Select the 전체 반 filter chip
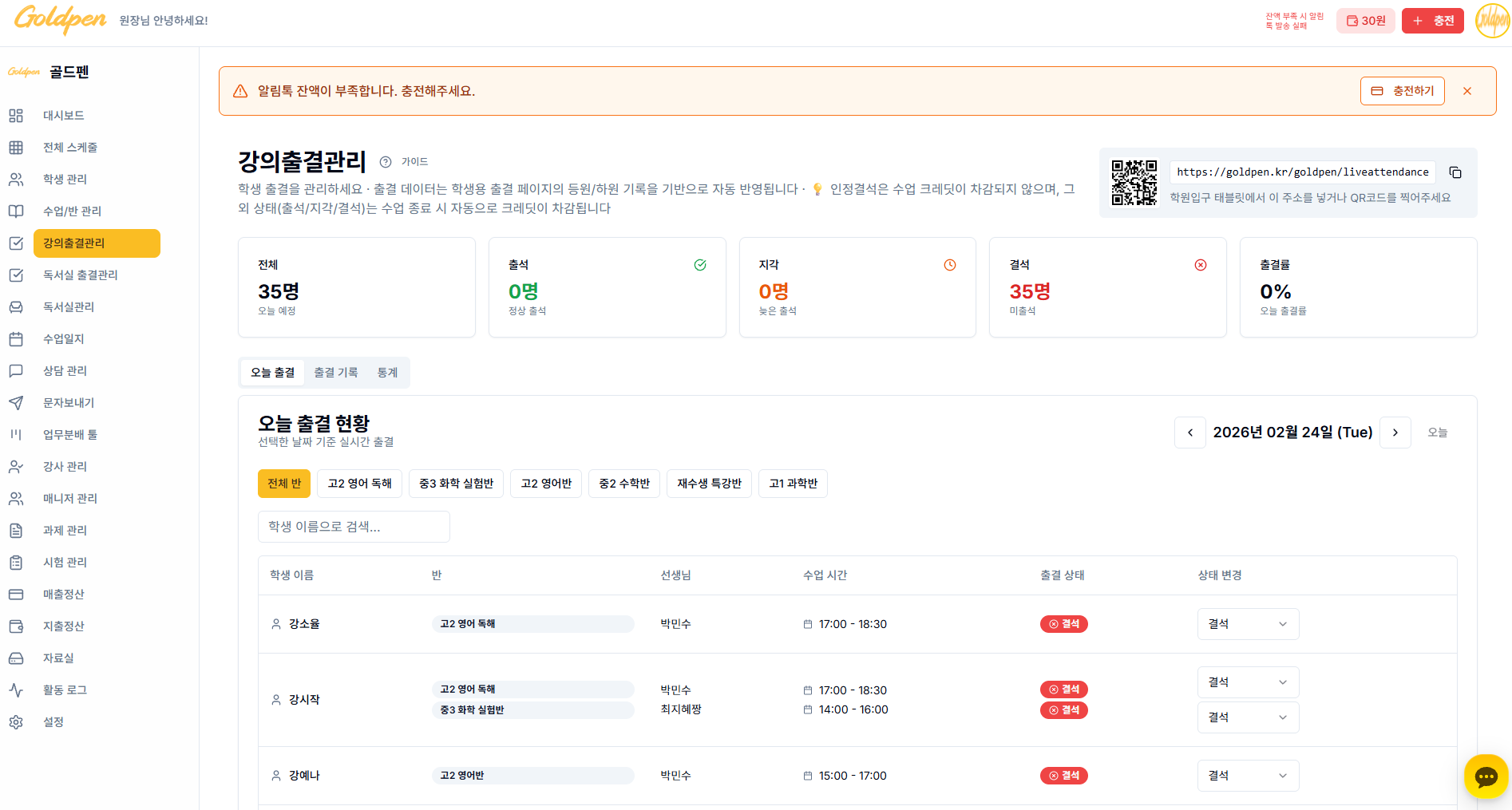Viewport: 1512px width, 810px height. [x=284, y=484]
